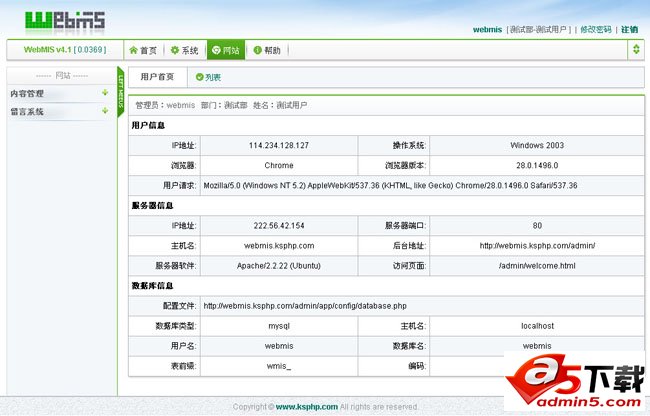
Task: Open the 列表 list tab
Action: [208, 77]
